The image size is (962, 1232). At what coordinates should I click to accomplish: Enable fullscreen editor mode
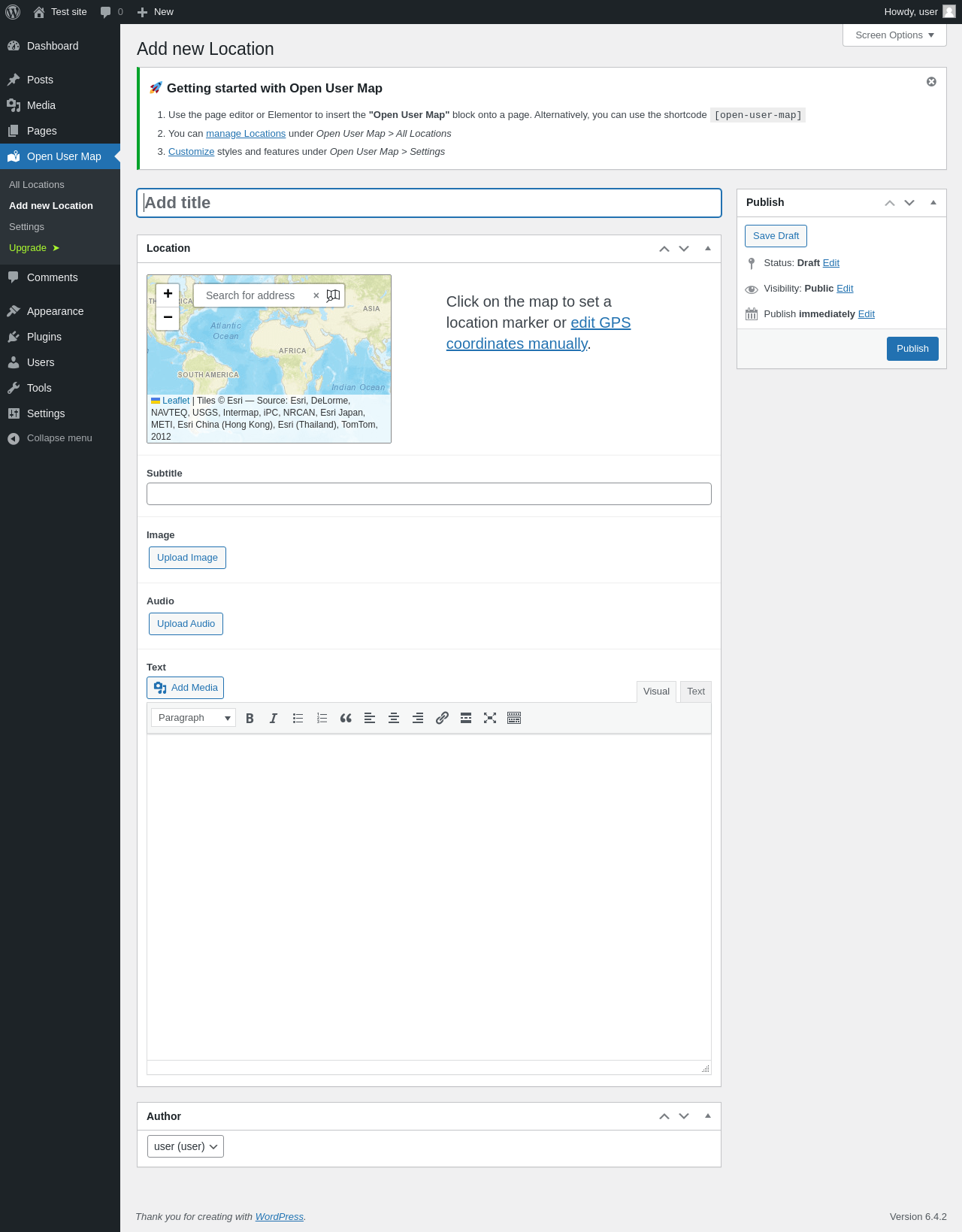490,719
